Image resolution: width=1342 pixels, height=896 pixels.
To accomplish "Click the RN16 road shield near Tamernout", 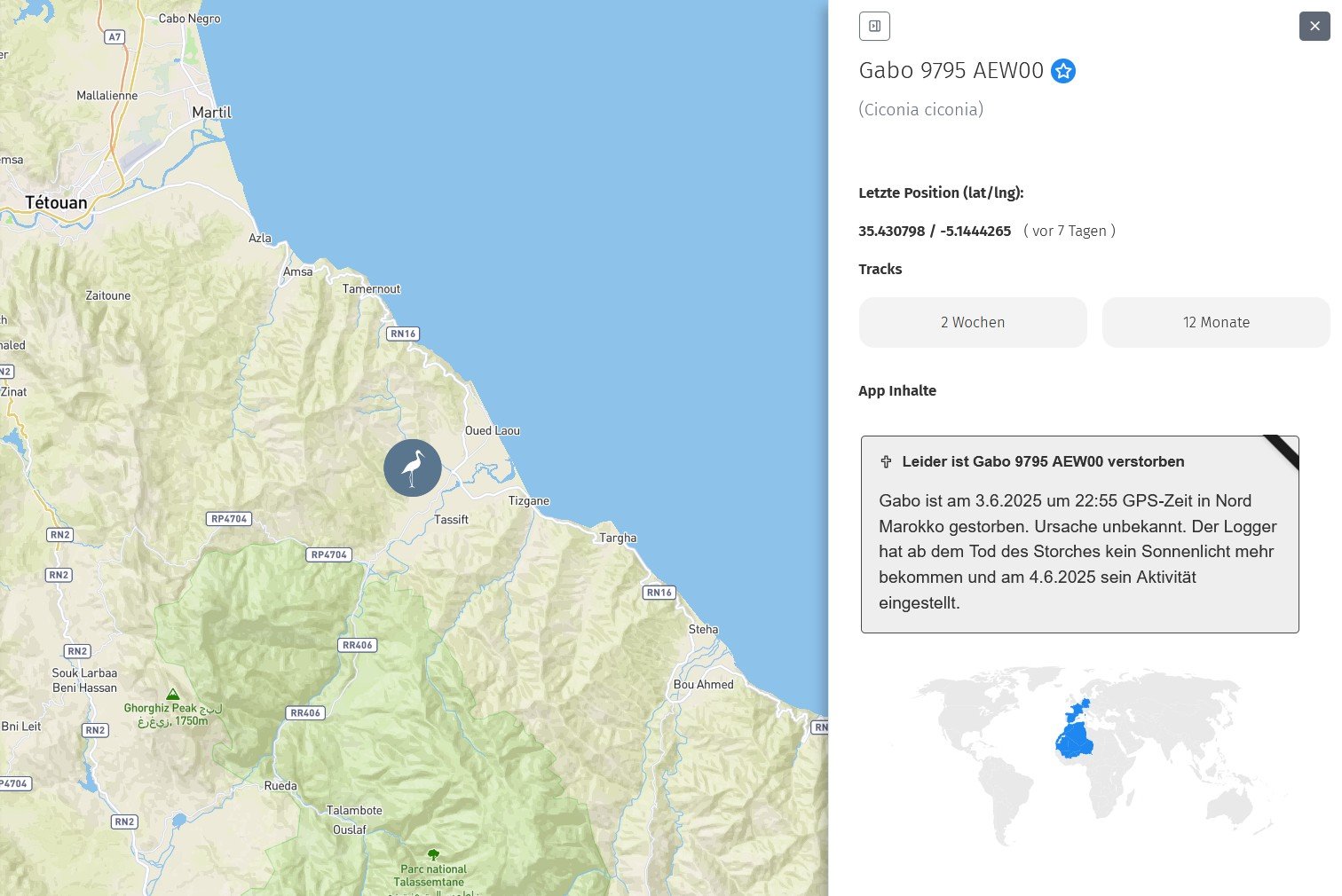I will (402, 334).
